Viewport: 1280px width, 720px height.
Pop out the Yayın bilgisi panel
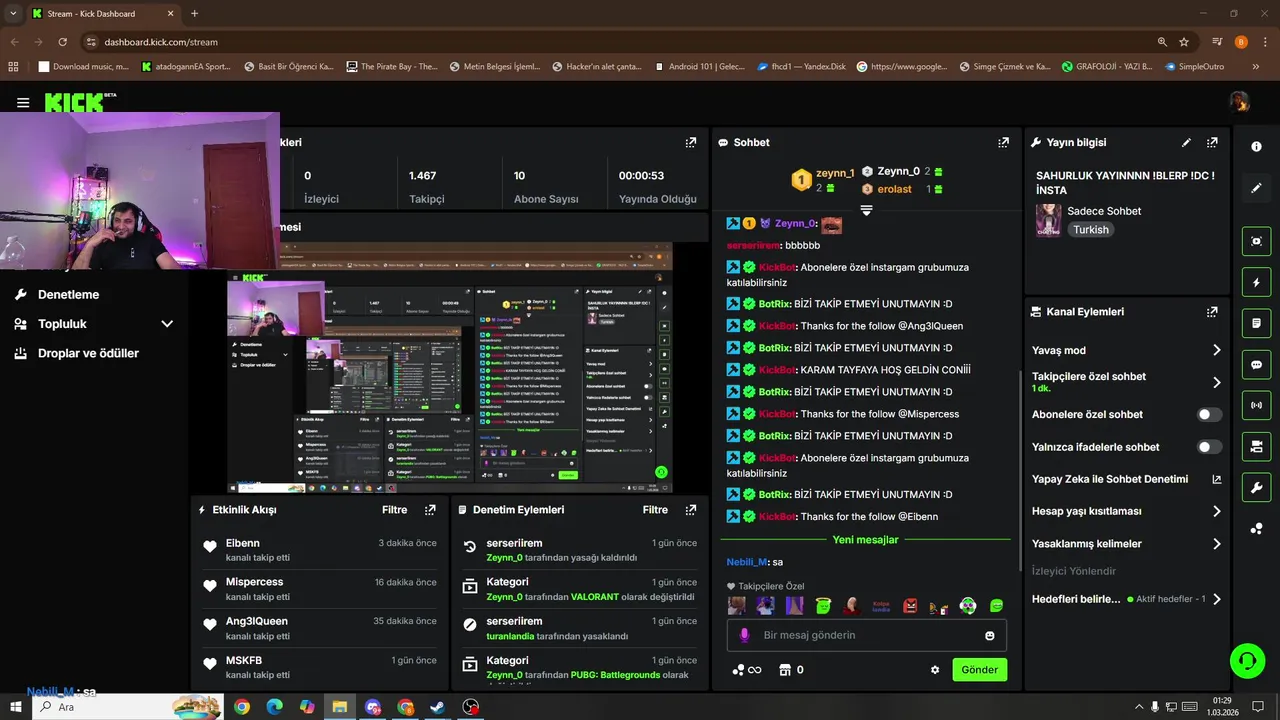coord(1212,143)
